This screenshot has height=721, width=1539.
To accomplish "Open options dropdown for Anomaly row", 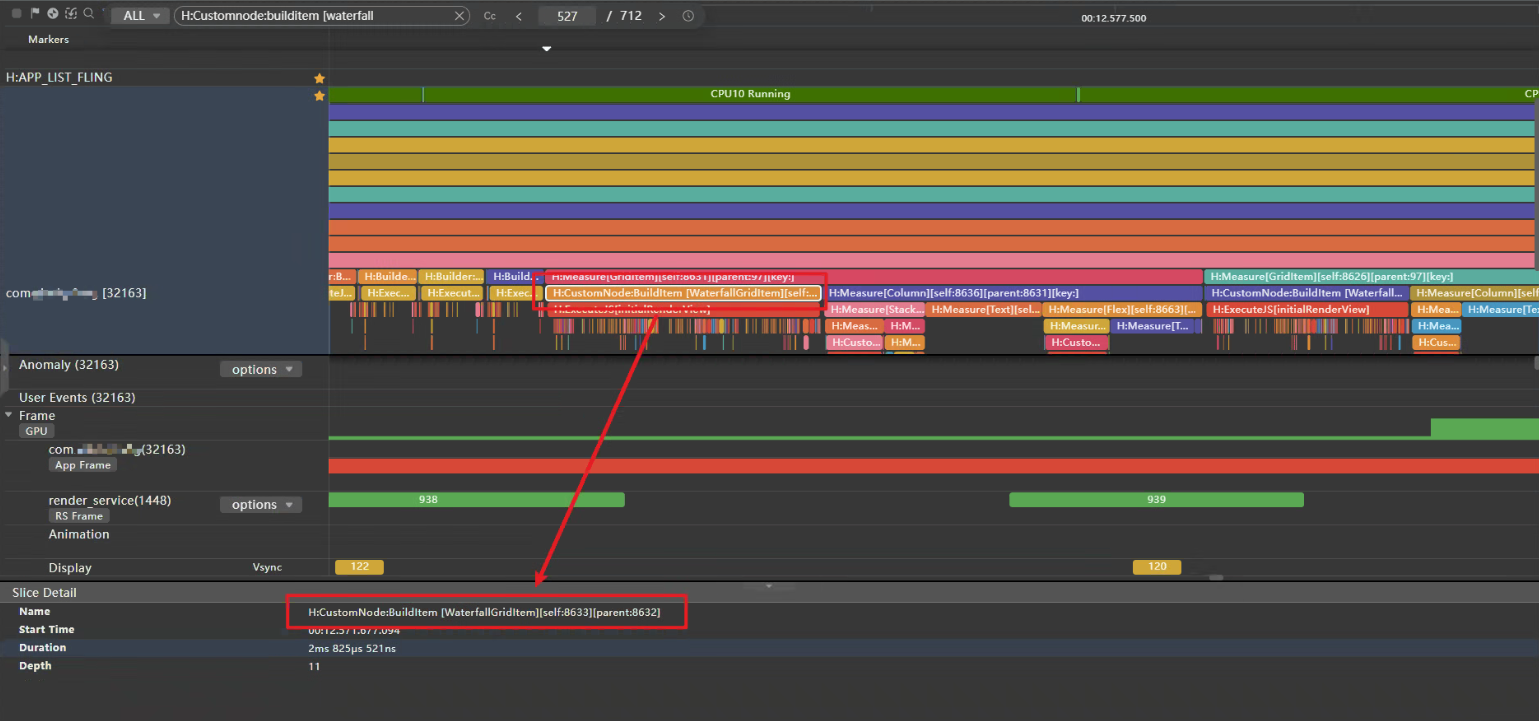I will 260,369.
